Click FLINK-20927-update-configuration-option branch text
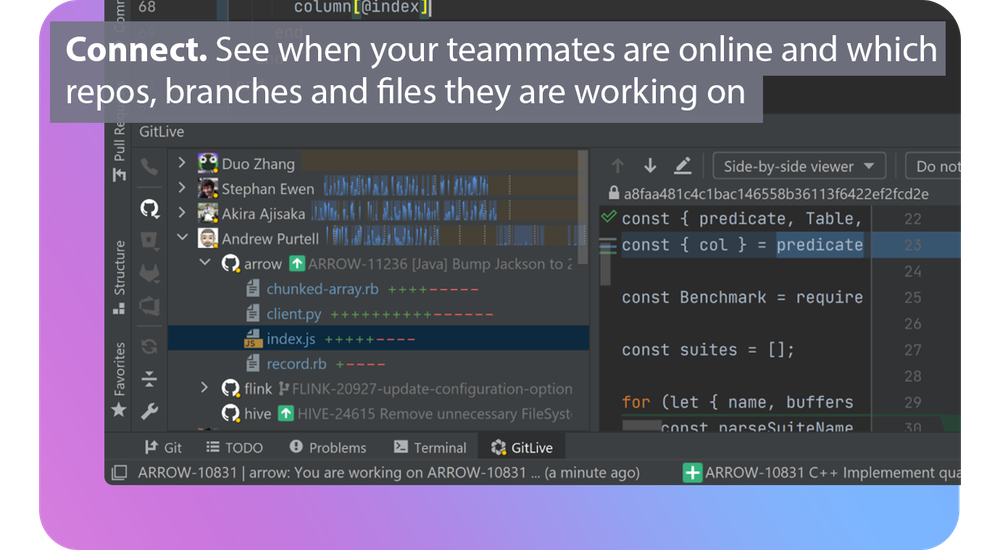This screenshot has width=1000, height=550. coord(432,389)
